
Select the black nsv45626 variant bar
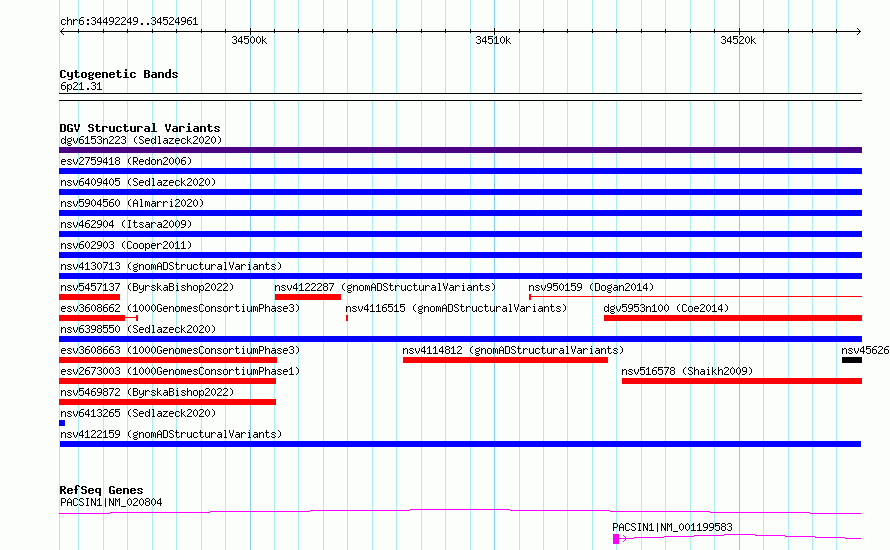pos(852,360)
